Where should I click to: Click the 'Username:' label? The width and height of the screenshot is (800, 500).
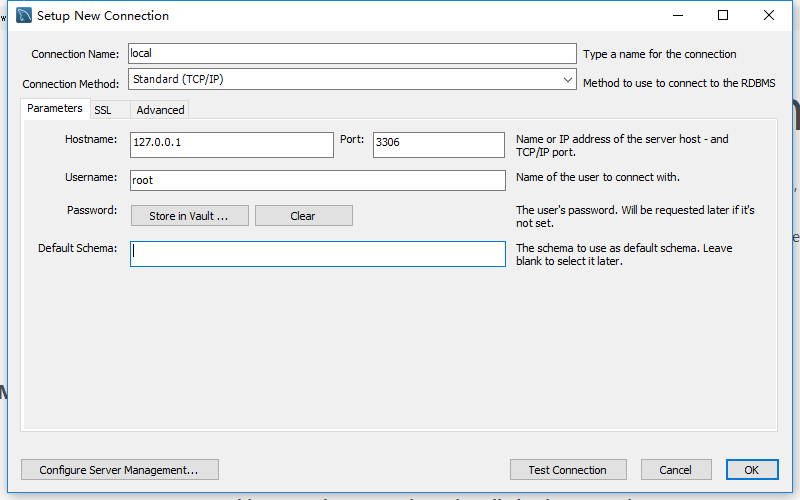91,177
